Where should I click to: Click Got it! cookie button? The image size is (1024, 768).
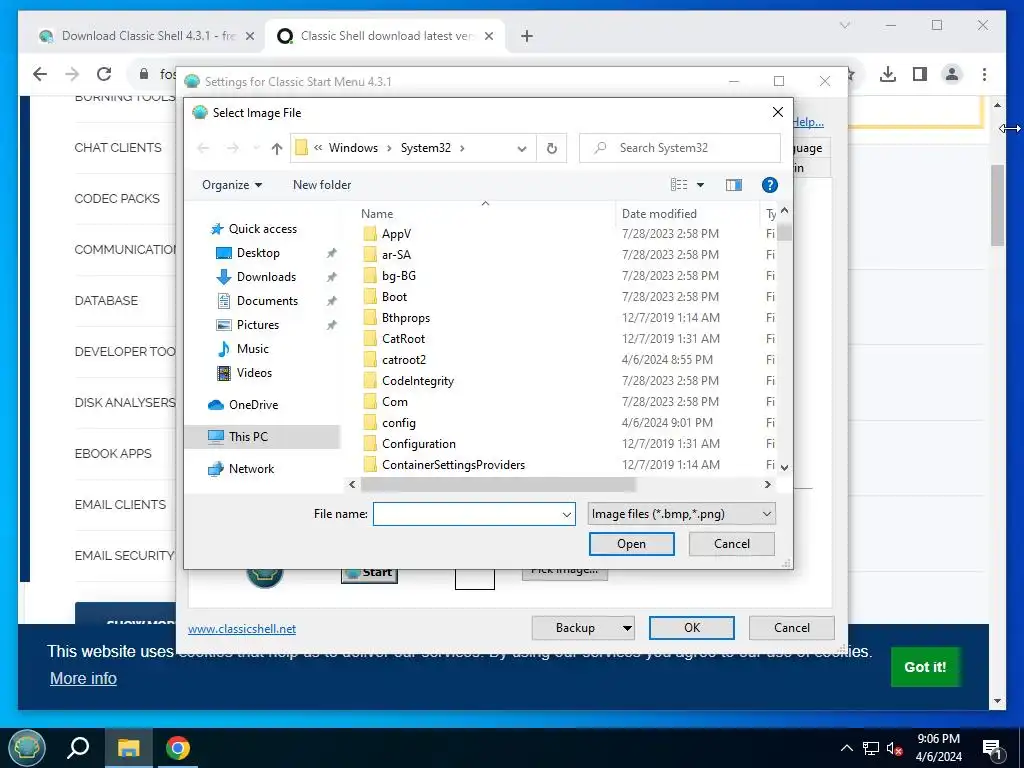coord(925,667)
